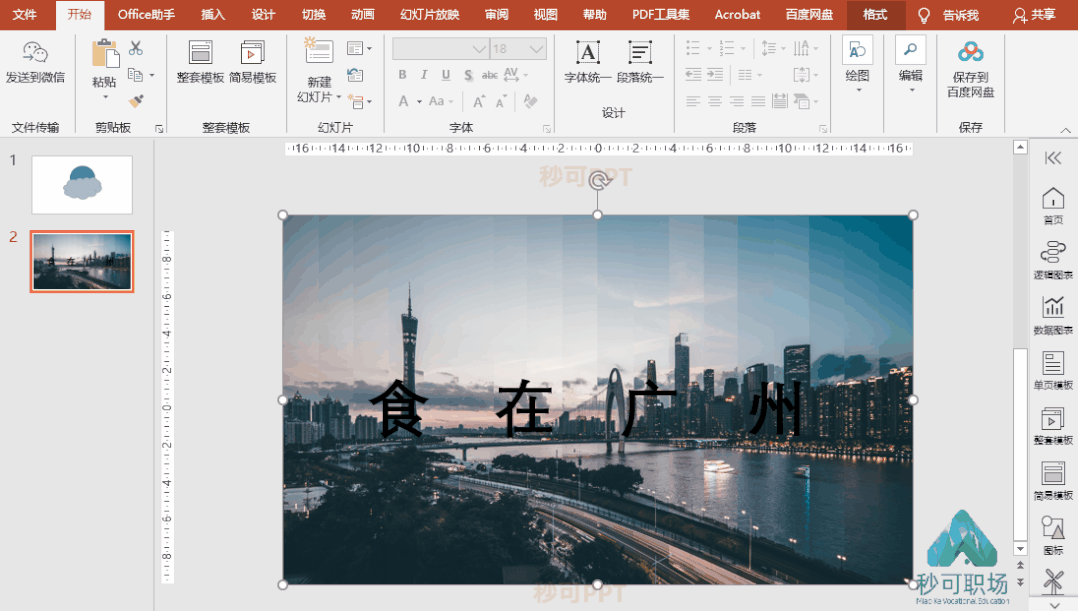Open 单页模板 single-page templates in sidebar
Screen dimensions: 1078x611
[x=1053, y=370]
